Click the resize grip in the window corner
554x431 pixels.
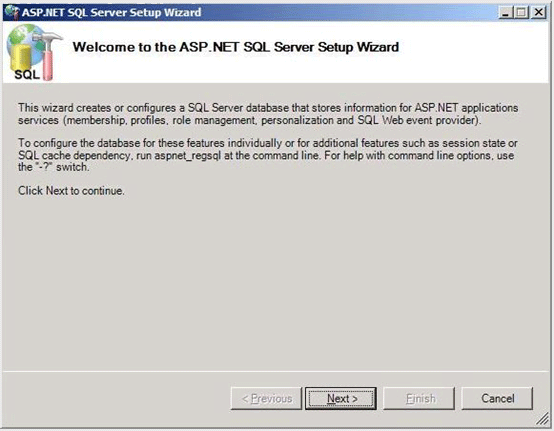542,419
